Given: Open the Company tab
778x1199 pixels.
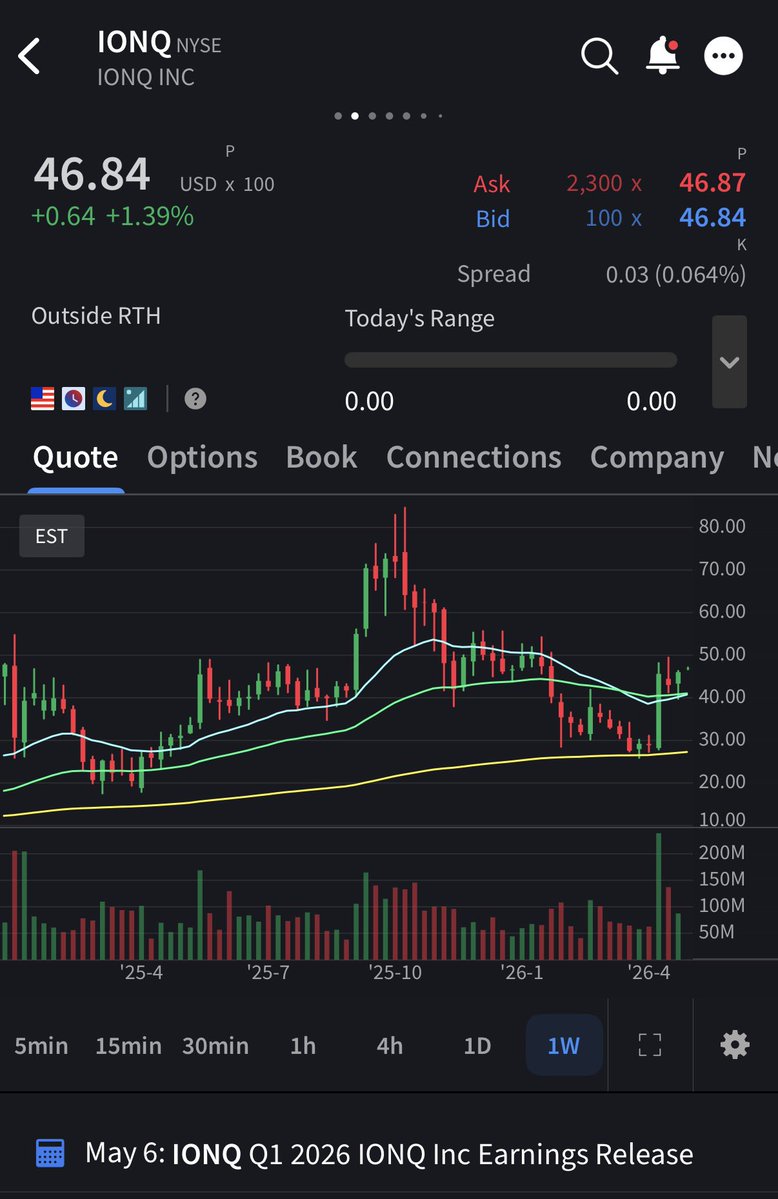Looking at the screenshot, I should pos(656,458).
